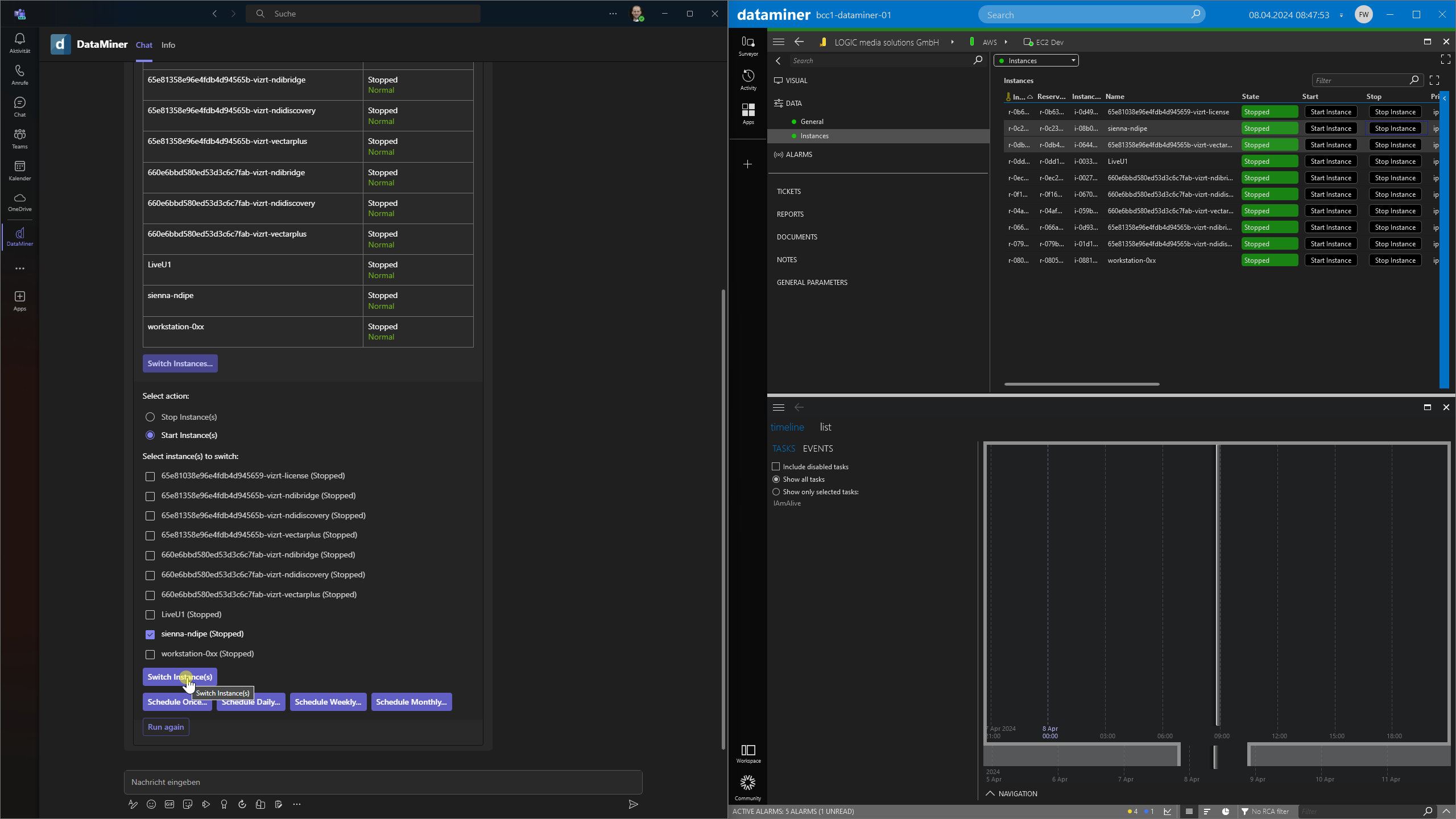Click Stop Instance for LiveU1 row
The image size is (1456, 819).
coord(1395,162)
